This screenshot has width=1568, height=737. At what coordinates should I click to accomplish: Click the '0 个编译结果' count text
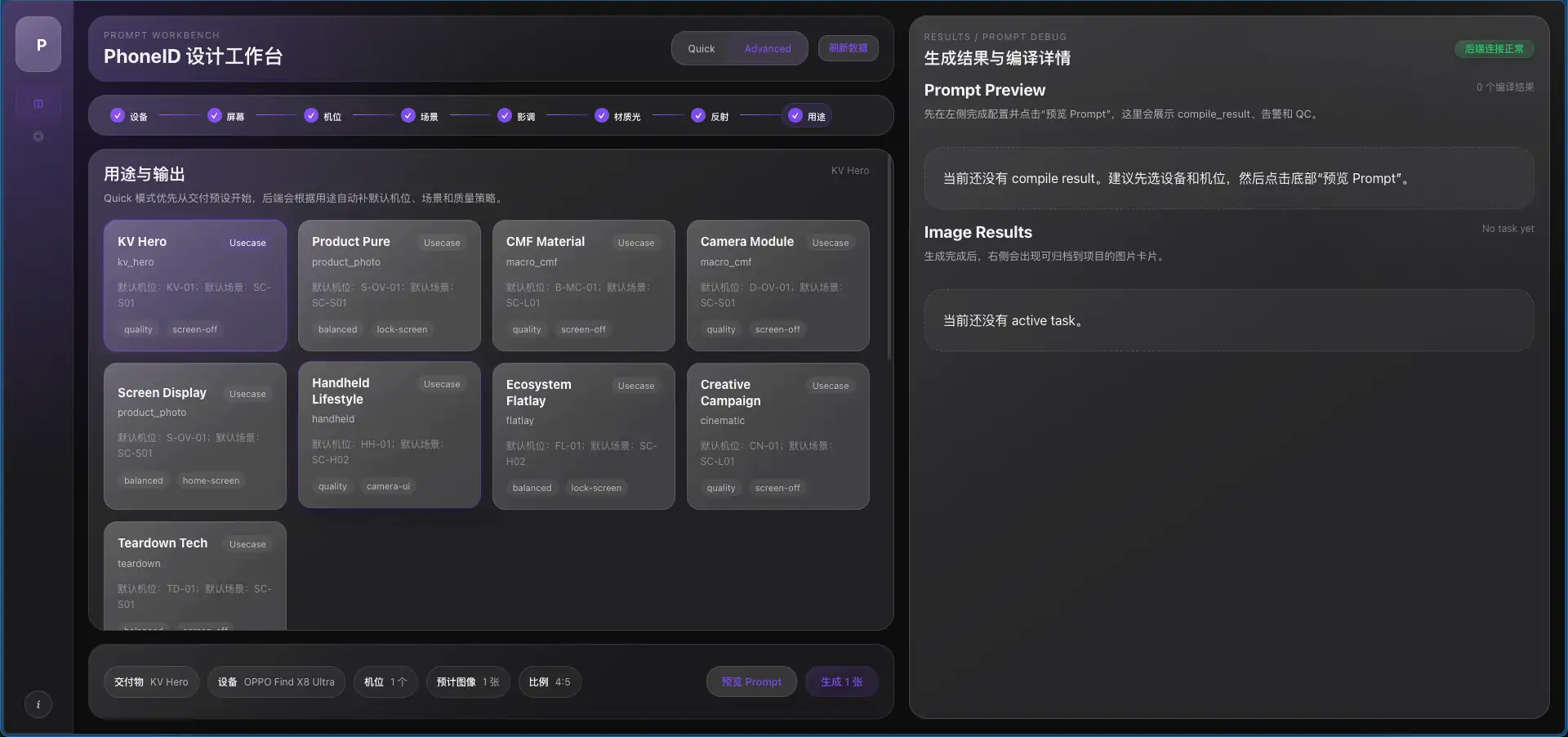[x=1504, y=87]
